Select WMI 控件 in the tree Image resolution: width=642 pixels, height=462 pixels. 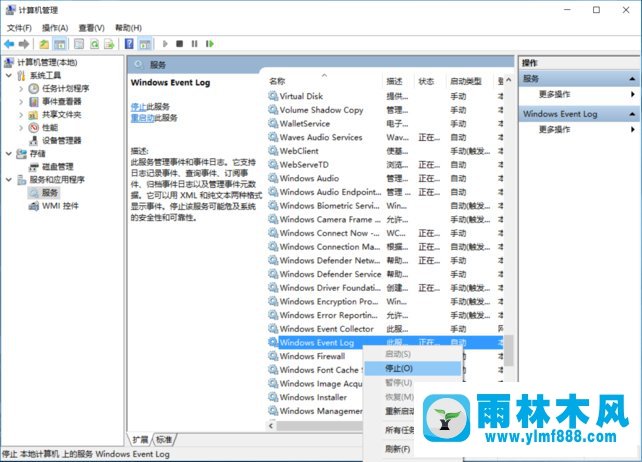[x=60, y=206]
